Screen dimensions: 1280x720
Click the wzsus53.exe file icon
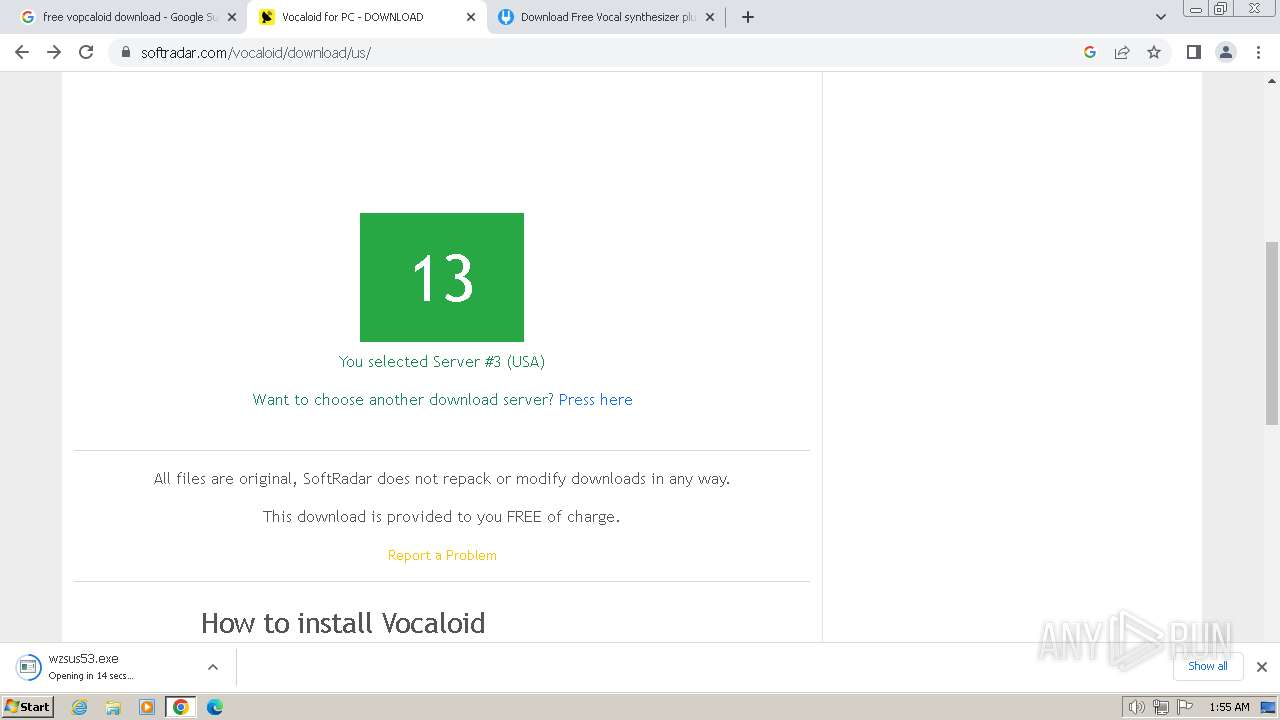[x=28, y=667]
